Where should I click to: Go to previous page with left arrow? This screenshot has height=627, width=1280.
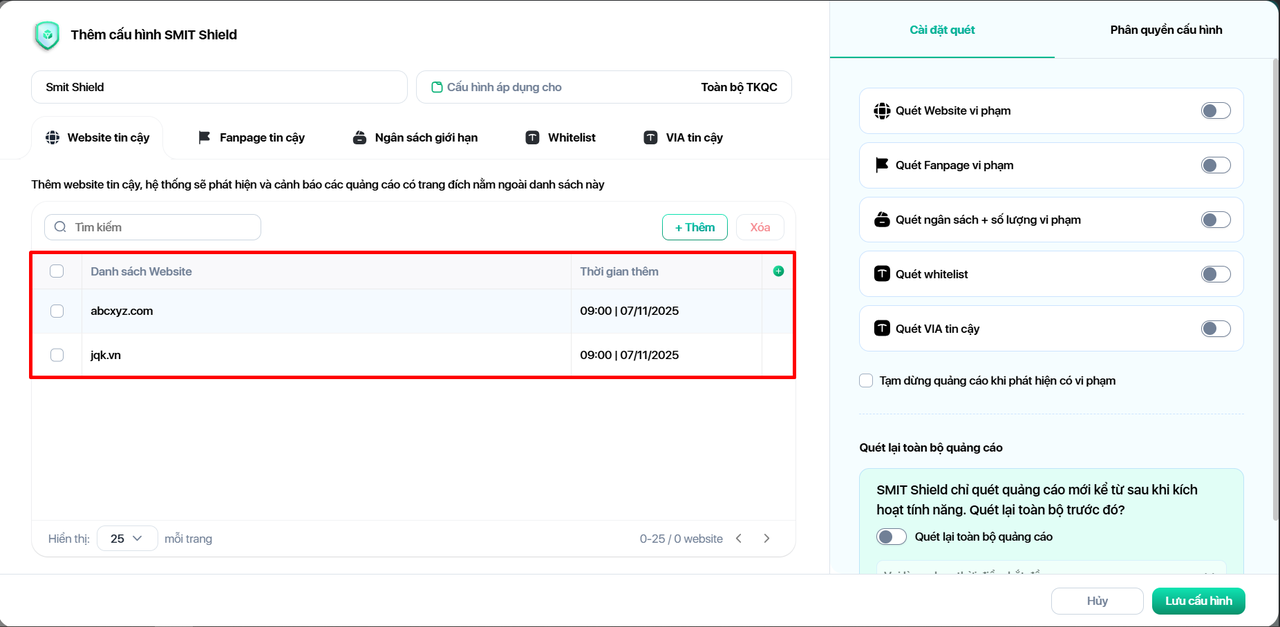739,538
